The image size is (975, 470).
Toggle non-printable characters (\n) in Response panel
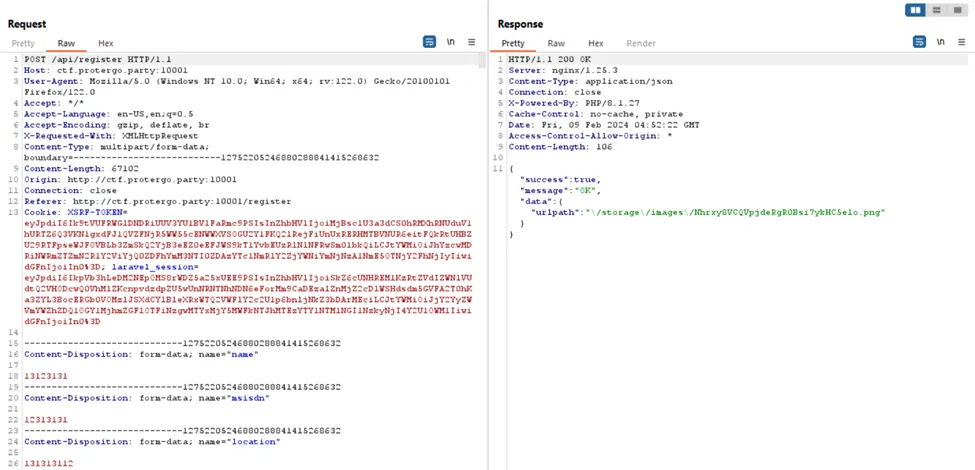[x=940, y=42]
